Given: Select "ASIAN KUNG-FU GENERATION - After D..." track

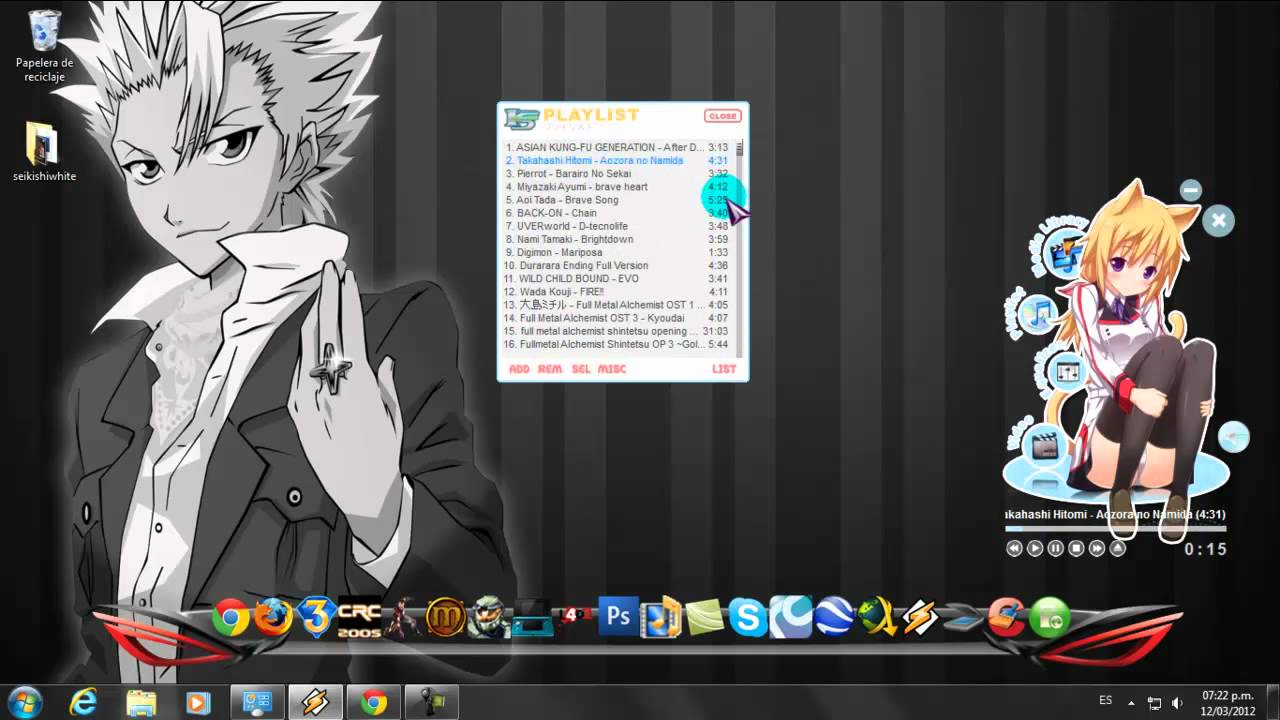Looking at the screenshot, I should (617, 147).
